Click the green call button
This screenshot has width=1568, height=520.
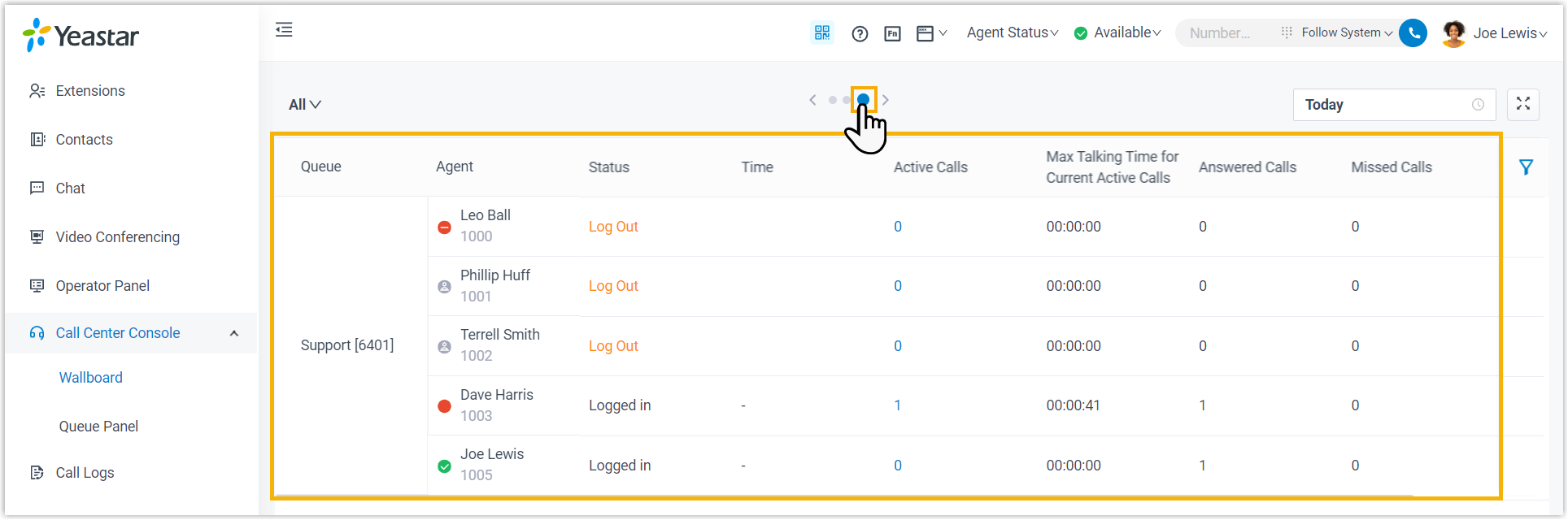[x=1413, y=32]
